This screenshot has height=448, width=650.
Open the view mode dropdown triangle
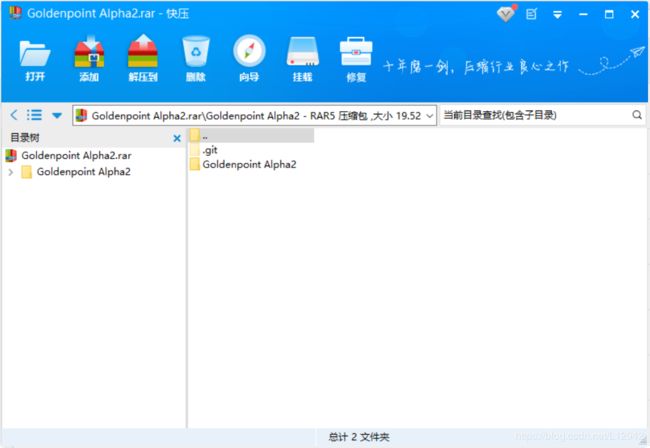tap(57, 115)
